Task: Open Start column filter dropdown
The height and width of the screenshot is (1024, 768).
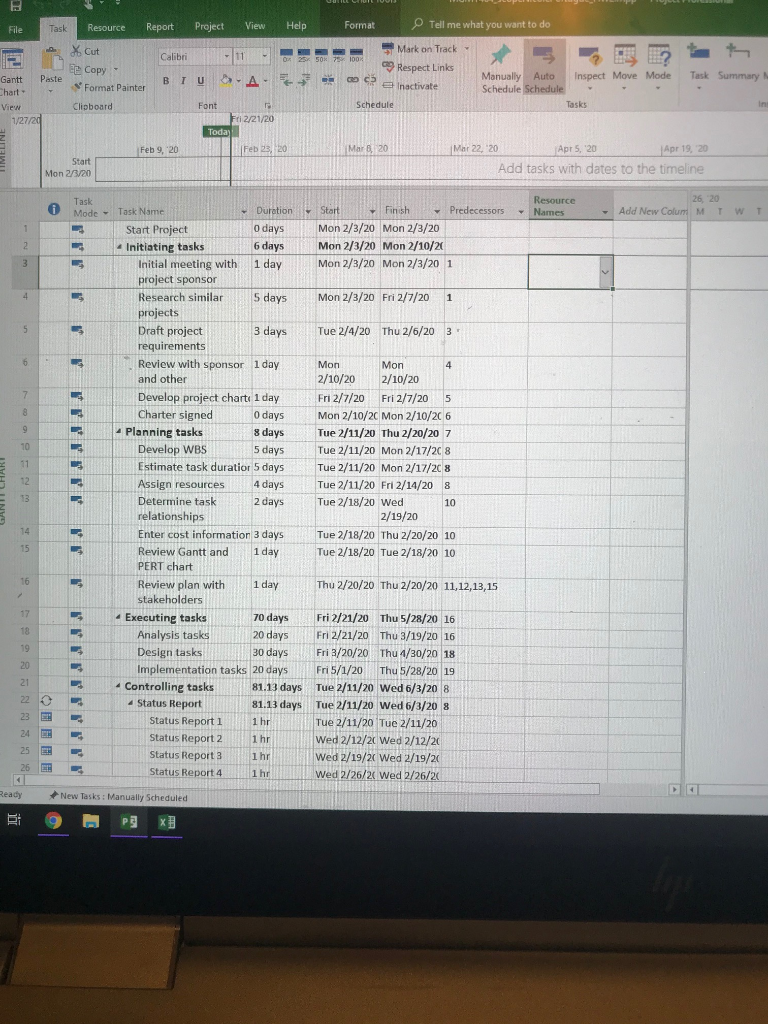Action: pos(372,211)
